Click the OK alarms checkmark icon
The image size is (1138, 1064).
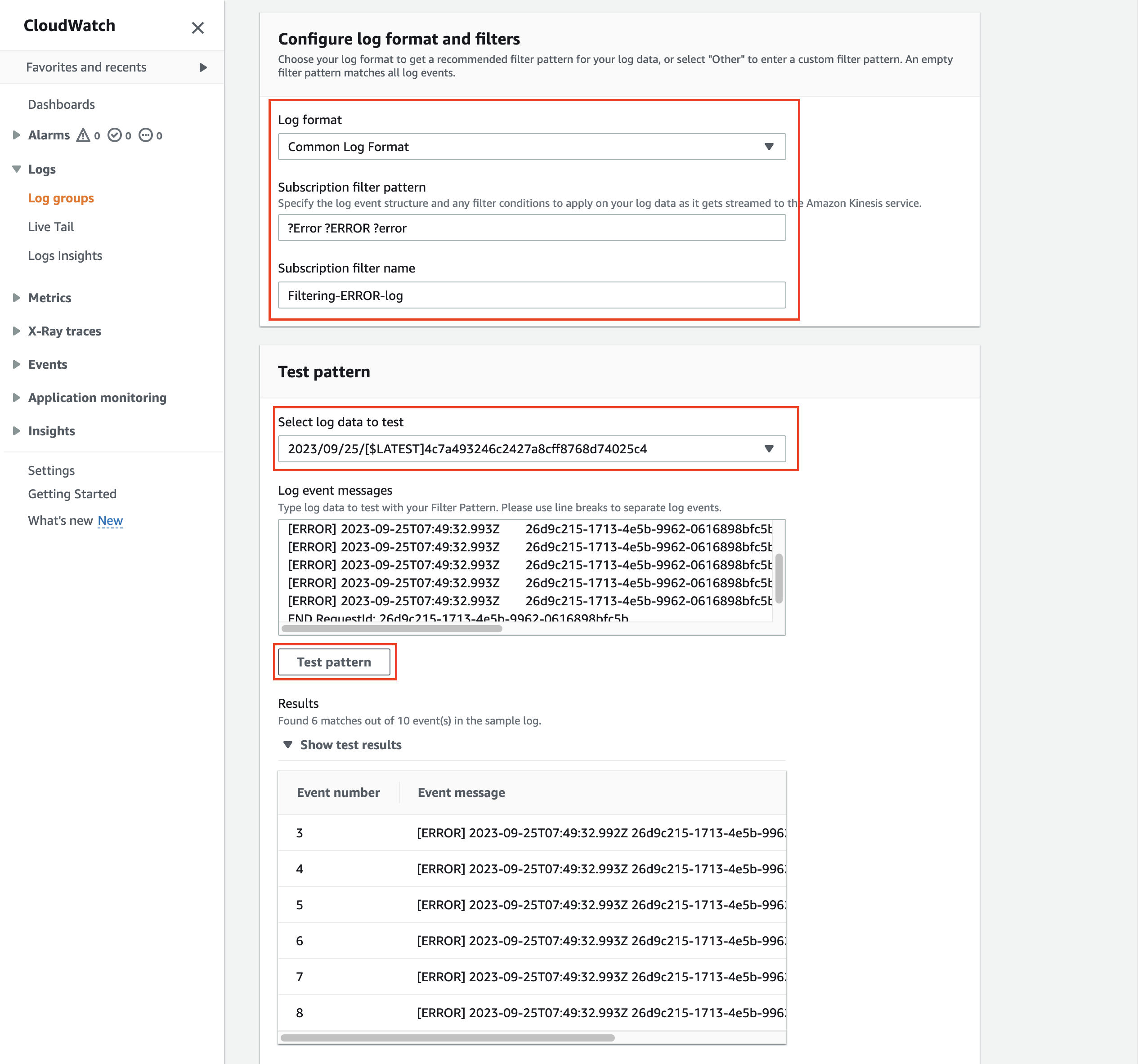[x=115, y=135]
